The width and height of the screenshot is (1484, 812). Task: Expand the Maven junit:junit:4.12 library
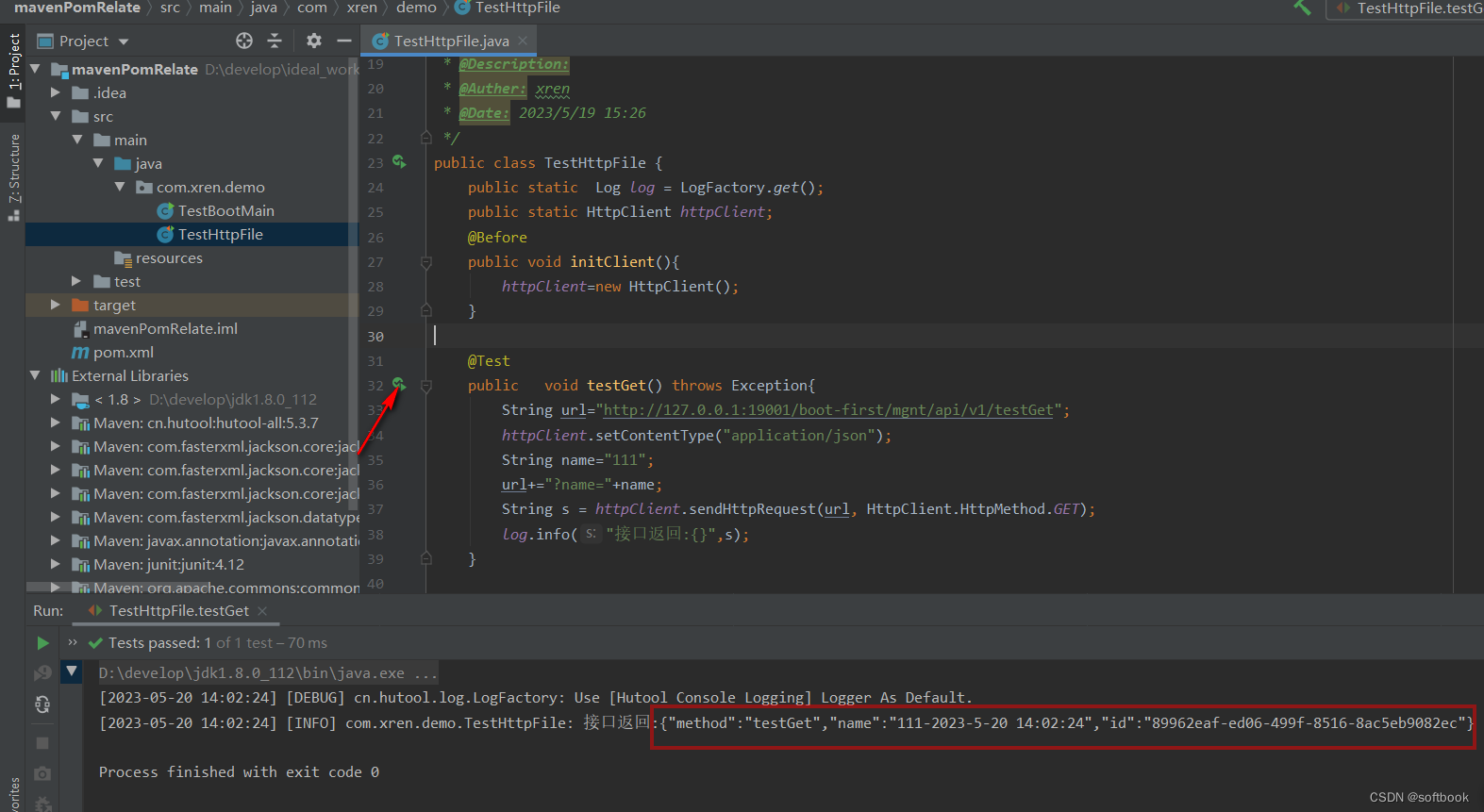pos(56,564)
